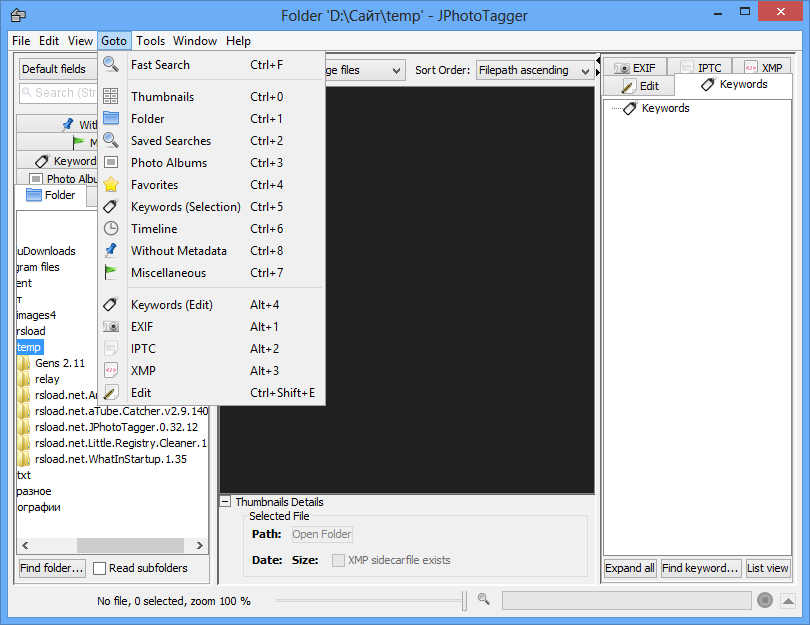Open Timeline via the clock icon
Viewport: 810px width, 625px height.
click(112, 228)
